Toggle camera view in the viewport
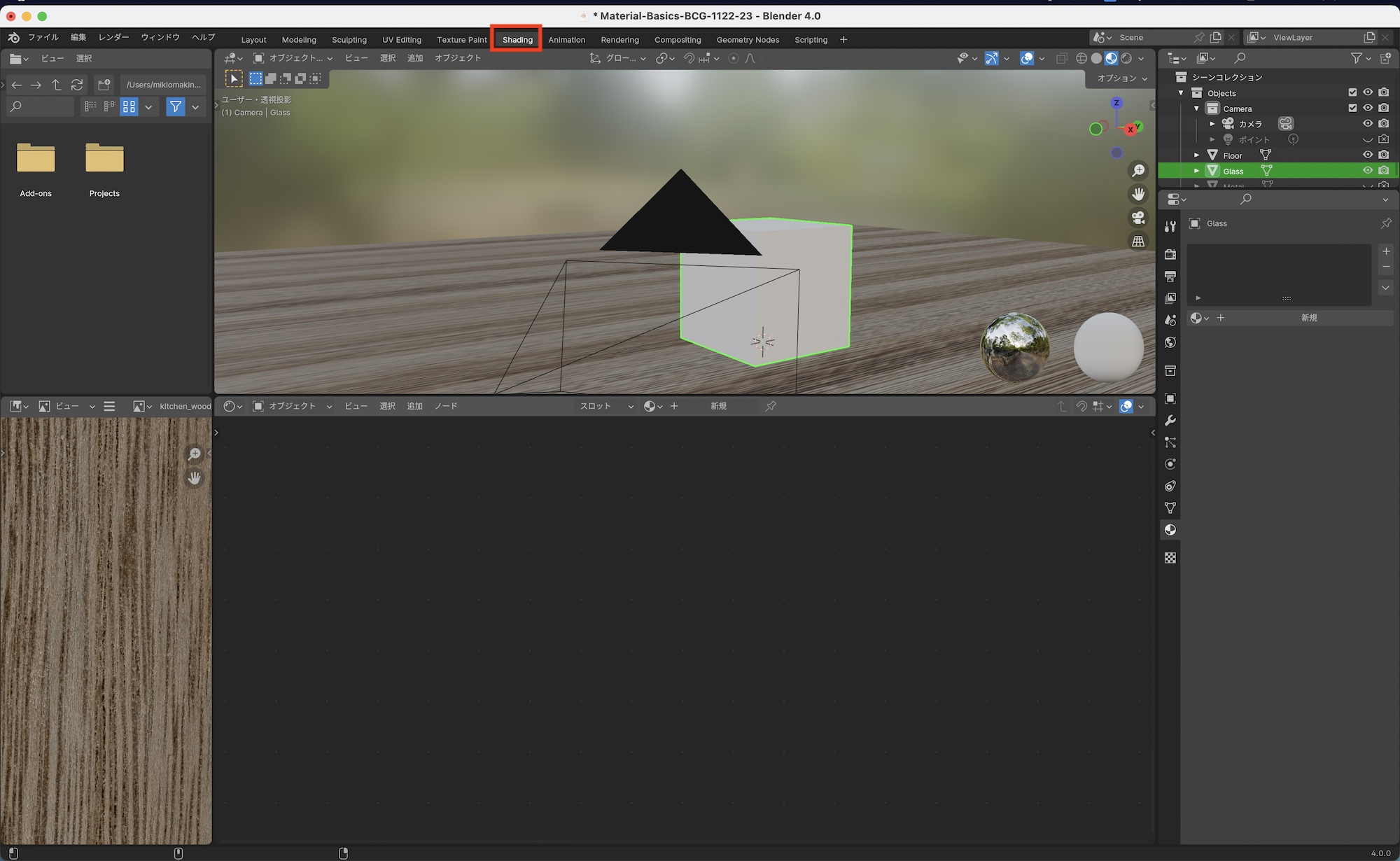Image resolution: width=1400 pixels, height=861 pixels. click(1138, 218)
